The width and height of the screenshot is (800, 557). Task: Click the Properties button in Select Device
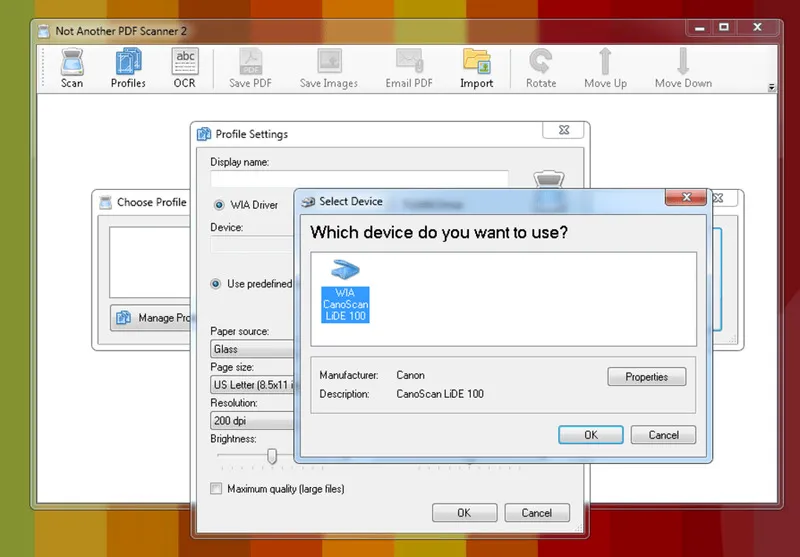[646, 377]
